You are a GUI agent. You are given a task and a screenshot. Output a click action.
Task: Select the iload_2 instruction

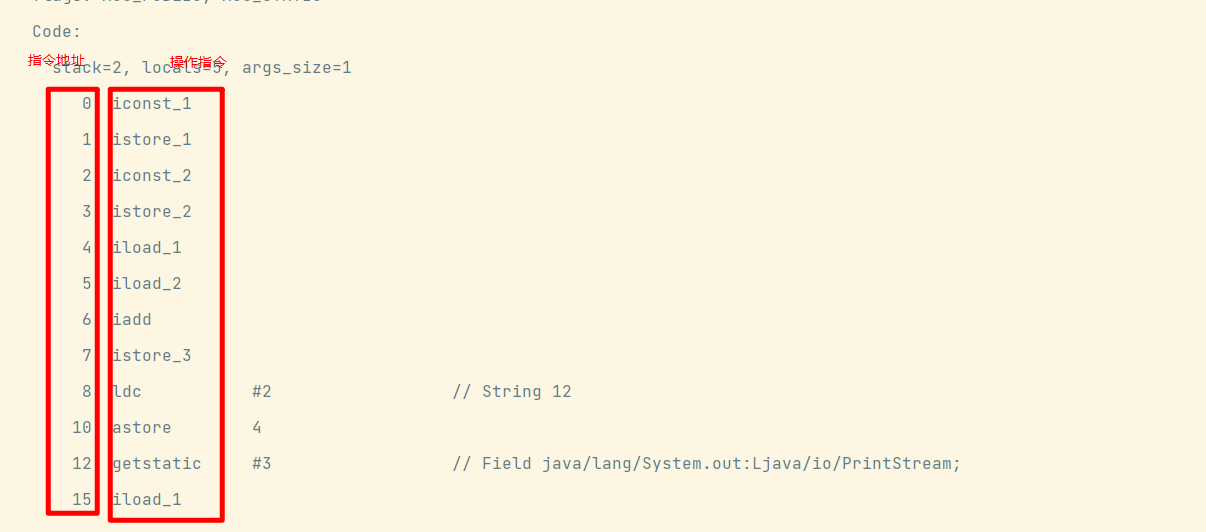click(147, 283)
